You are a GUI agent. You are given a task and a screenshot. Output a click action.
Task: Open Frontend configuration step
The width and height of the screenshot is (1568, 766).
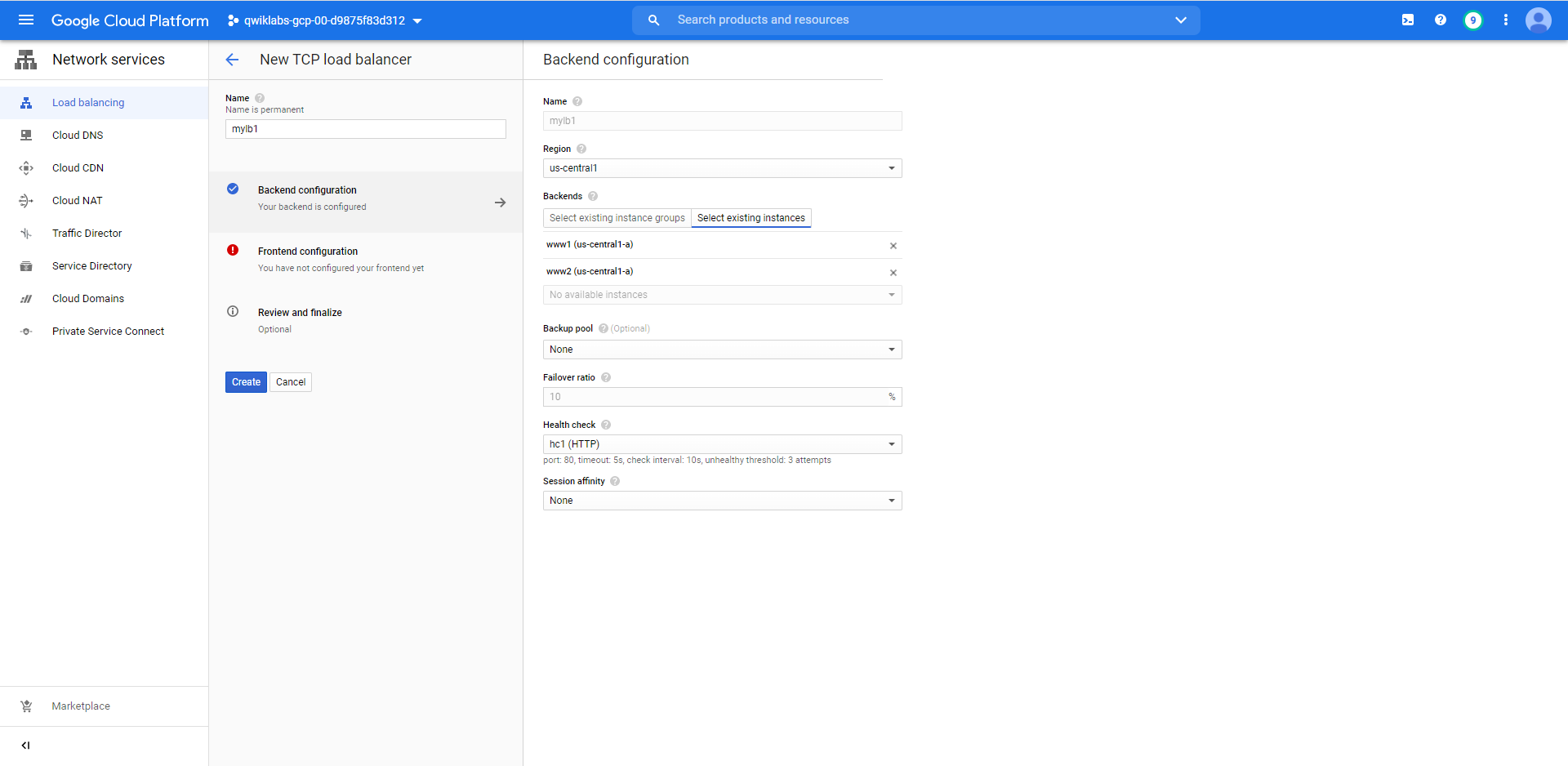(x=366, y=263)
